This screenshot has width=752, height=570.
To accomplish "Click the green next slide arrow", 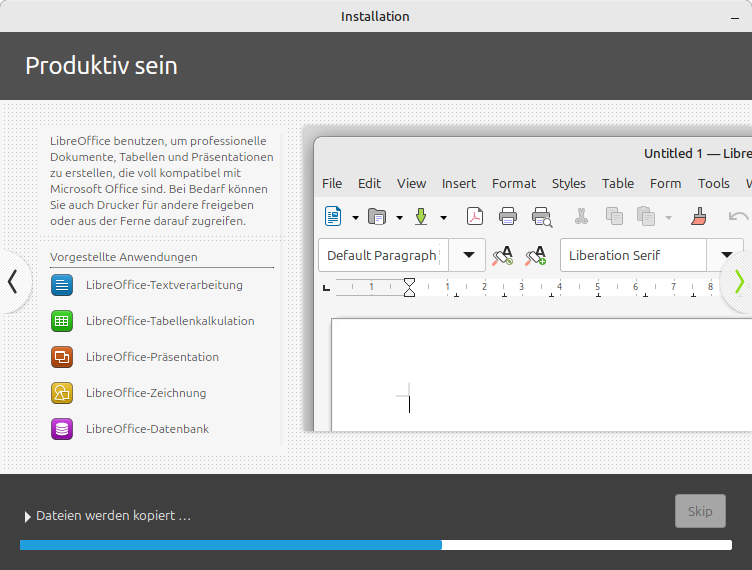I will [740, 282].
